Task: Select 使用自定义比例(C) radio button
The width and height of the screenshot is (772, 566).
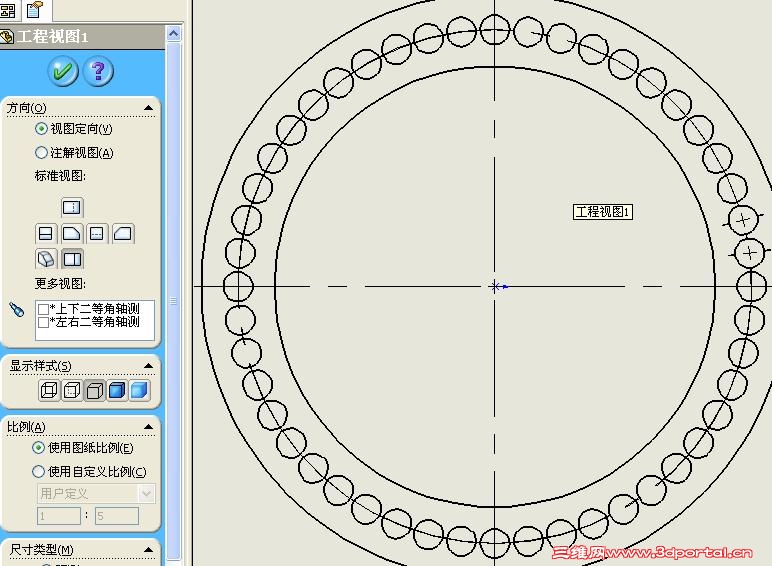Action: [x=38, y=472]
